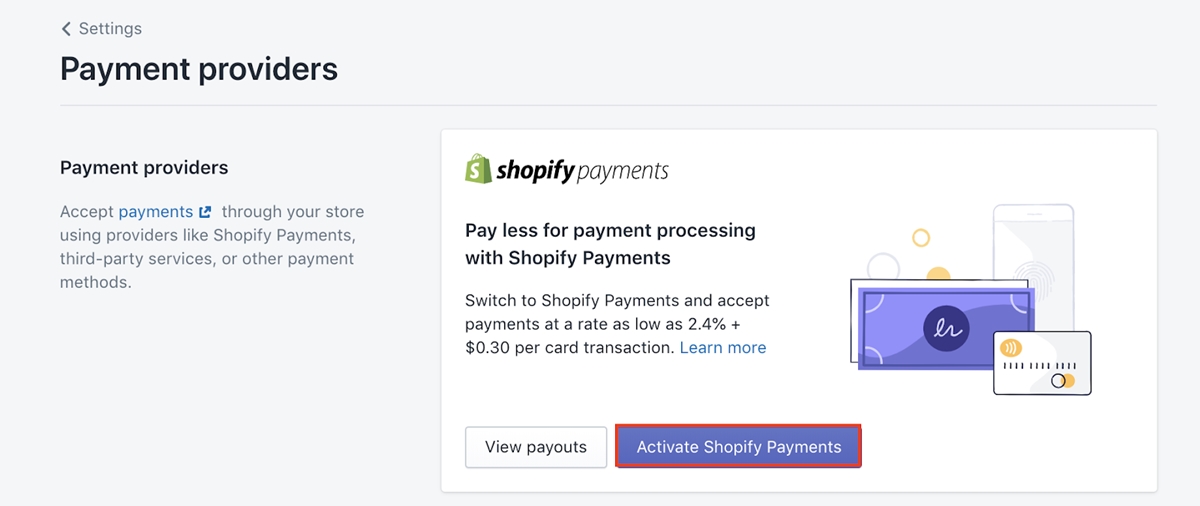Click the View payouts button
This screenshot has height=506, width=1200.
[x=536, y=447]
